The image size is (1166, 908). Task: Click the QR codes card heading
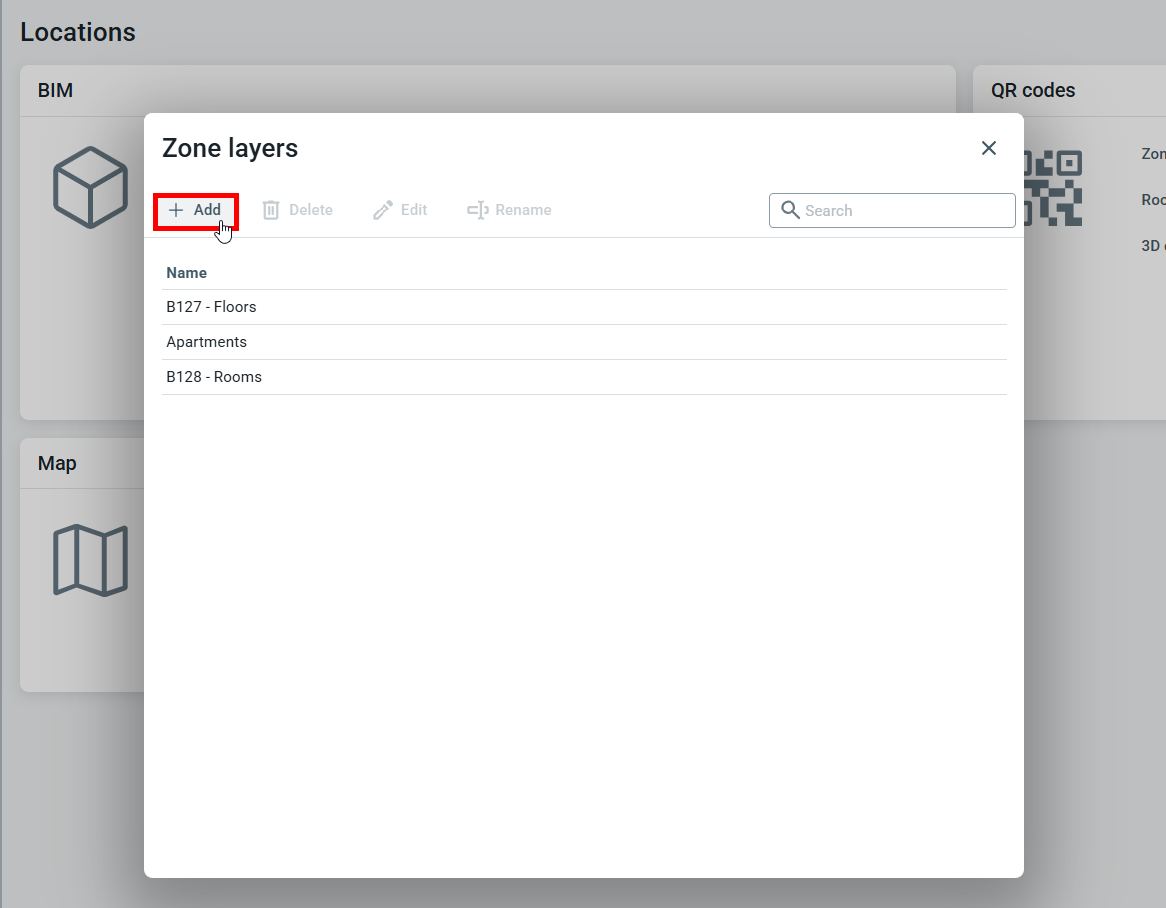tap(1033, 91)
